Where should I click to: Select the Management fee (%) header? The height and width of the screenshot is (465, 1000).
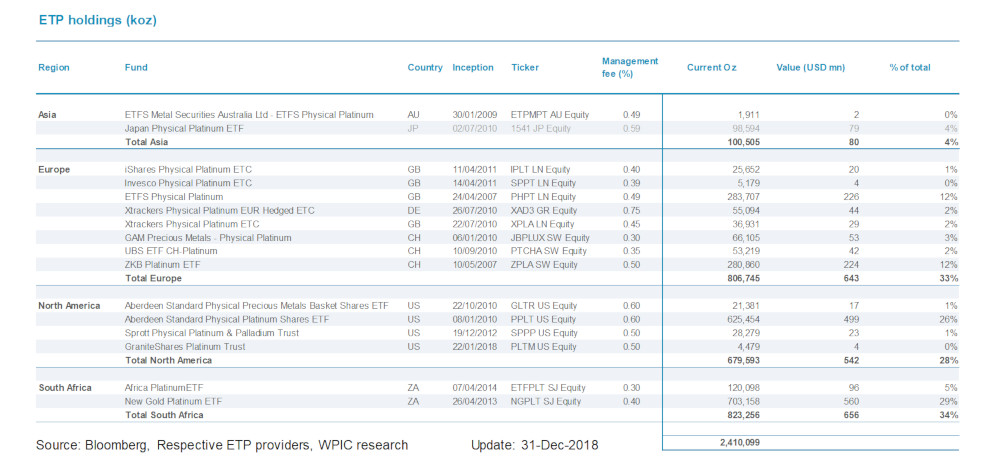(x=629, y=67)
